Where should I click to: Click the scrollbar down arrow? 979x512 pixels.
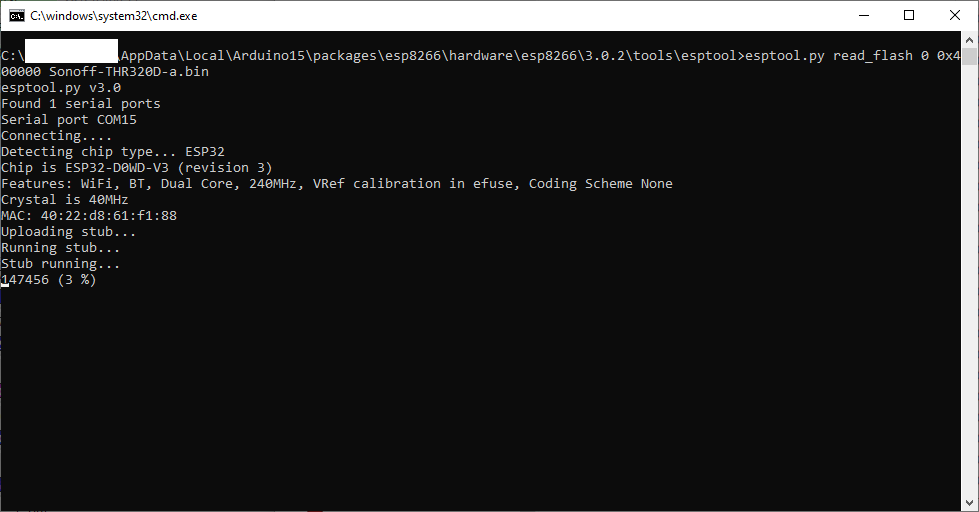pyautogui.click(x=969, y=503)
